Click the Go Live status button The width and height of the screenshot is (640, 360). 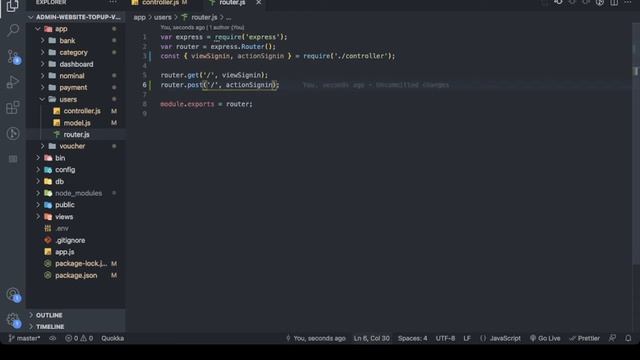545,338
